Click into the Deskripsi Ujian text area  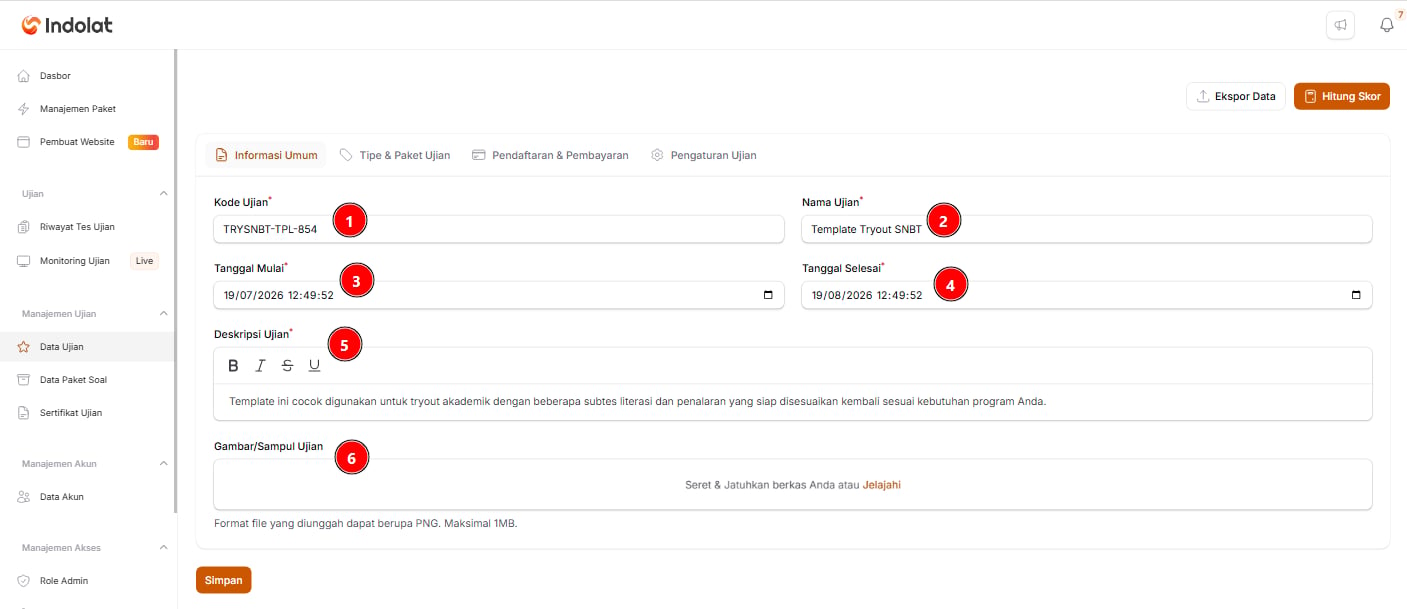coord(793,401)
